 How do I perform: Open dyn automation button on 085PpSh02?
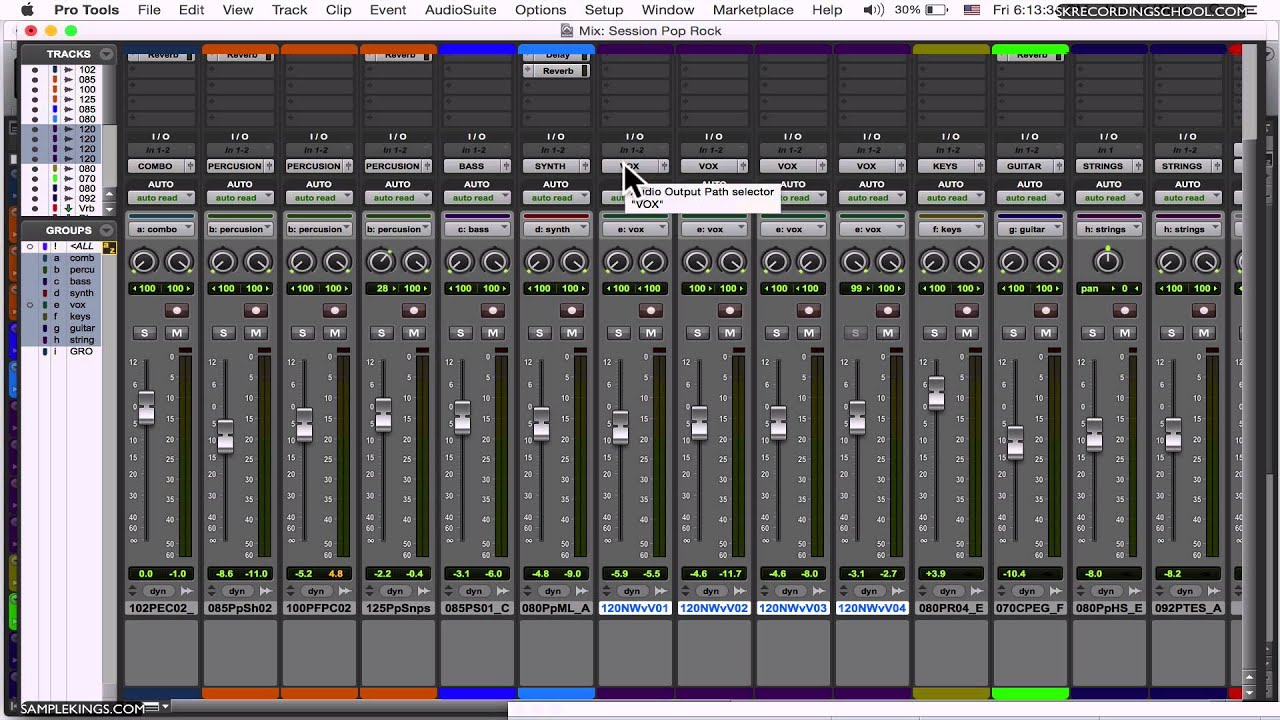click(x=237, y=591)
